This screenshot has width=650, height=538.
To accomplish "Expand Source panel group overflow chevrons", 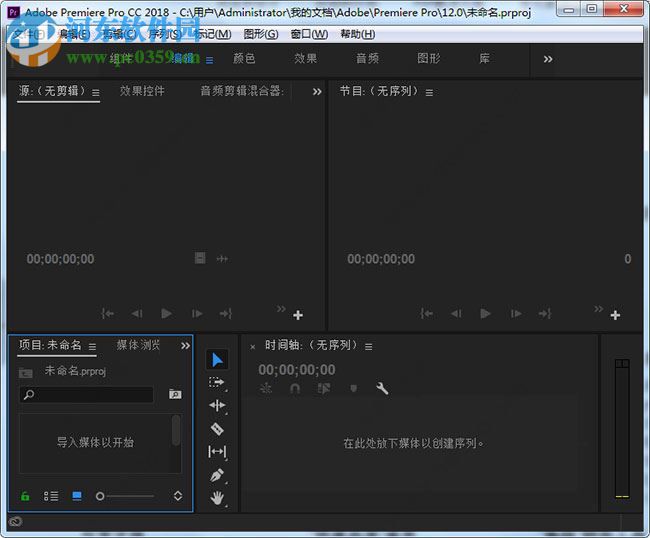I will pos(317,92).
